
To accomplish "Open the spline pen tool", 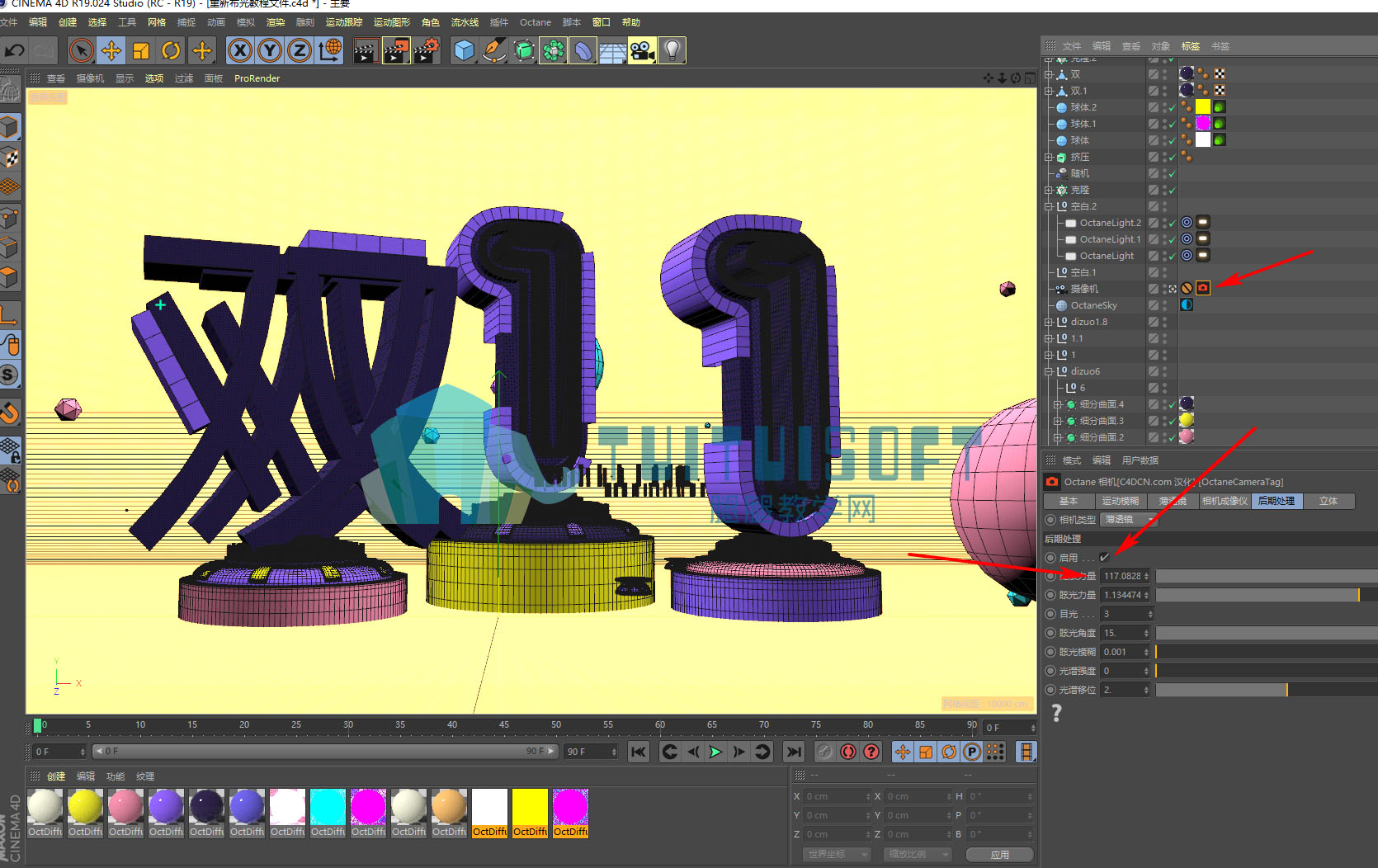I will 494,50.
